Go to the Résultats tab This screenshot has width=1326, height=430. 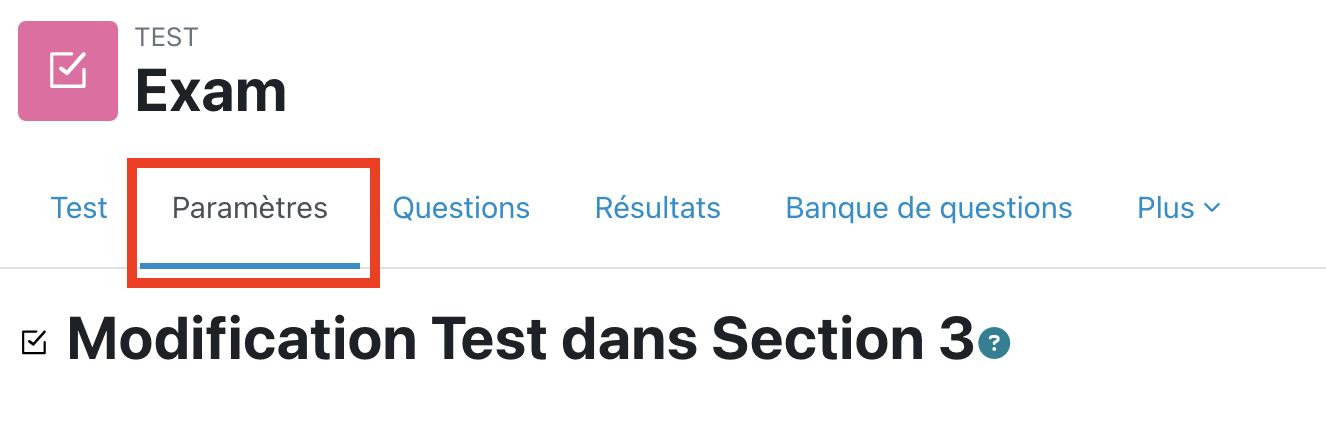tap(657, 208)
